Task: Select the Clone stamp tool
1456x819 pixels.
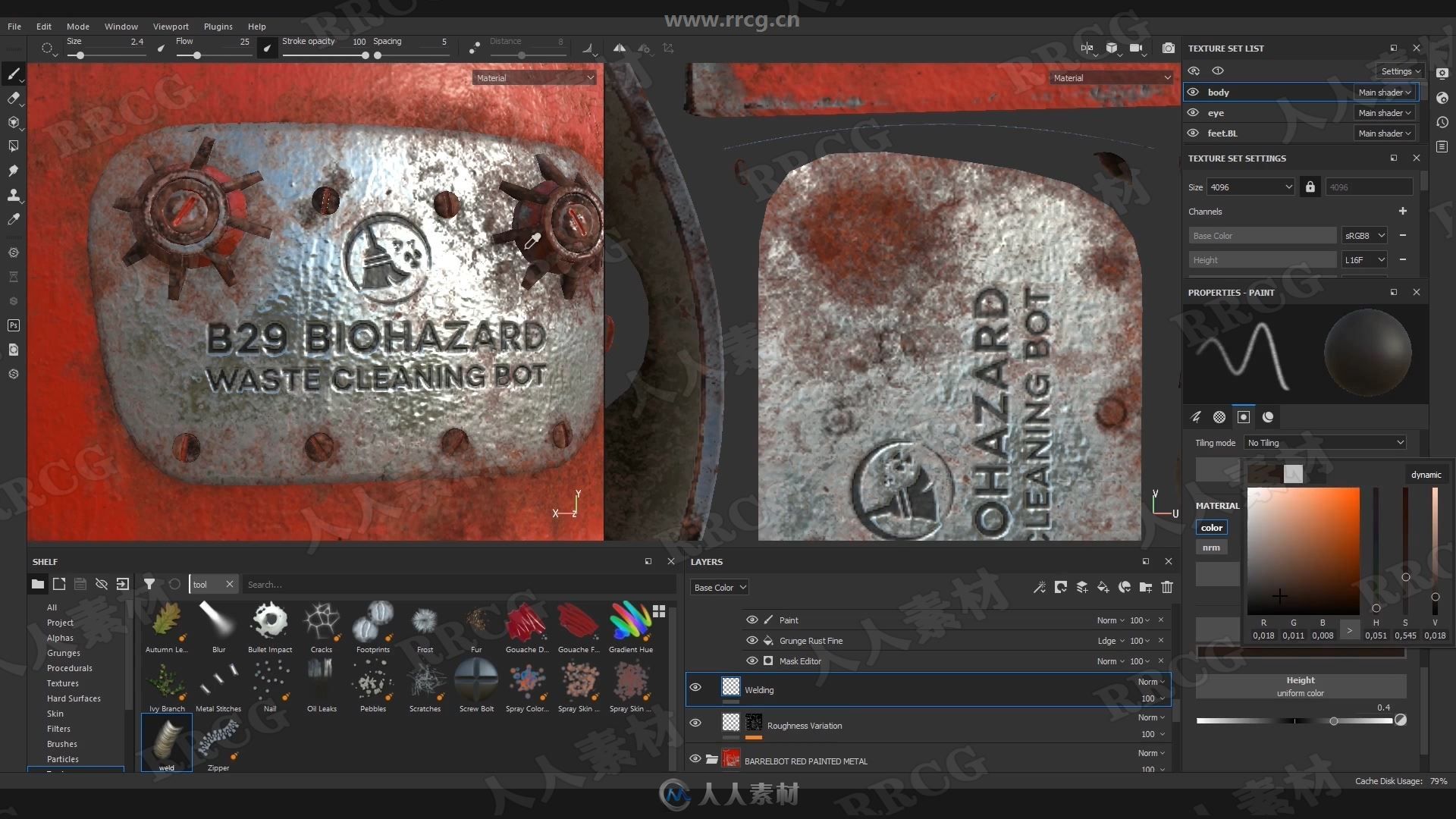Action: tap(13, 195)
